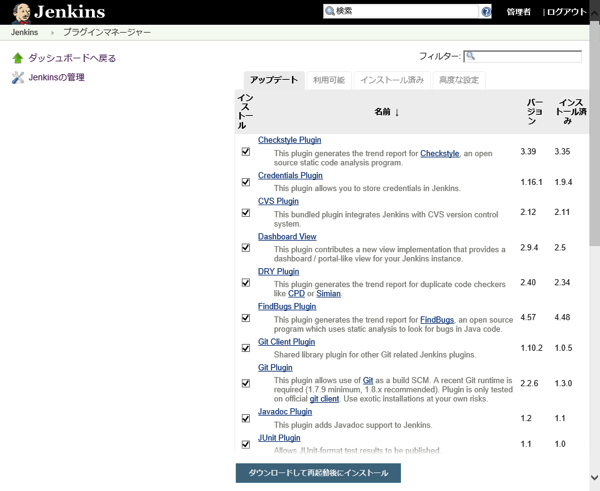
Task: Switch to the 利用可能 tab
Action: pos(329,80)
